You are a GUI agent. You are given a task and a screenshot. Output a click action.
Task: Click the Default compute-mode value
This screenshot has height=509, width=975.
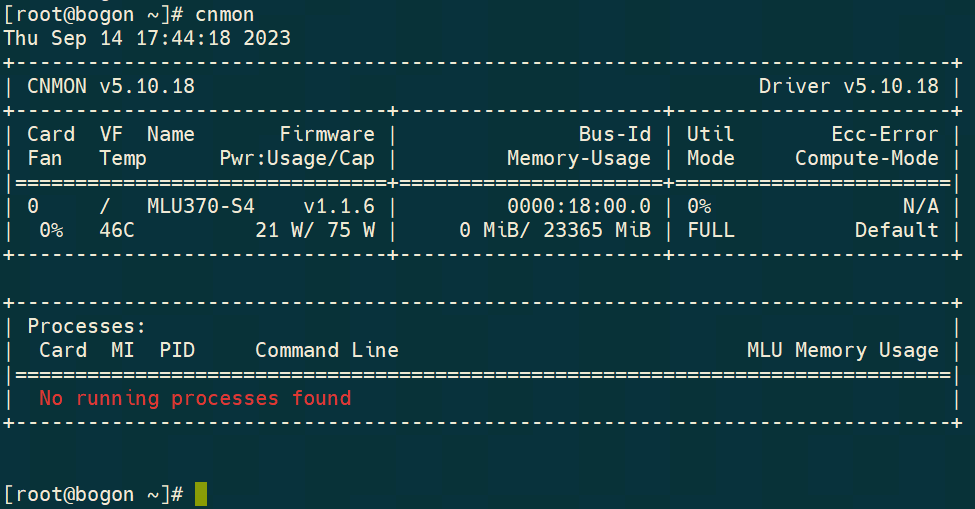(896, 230)
